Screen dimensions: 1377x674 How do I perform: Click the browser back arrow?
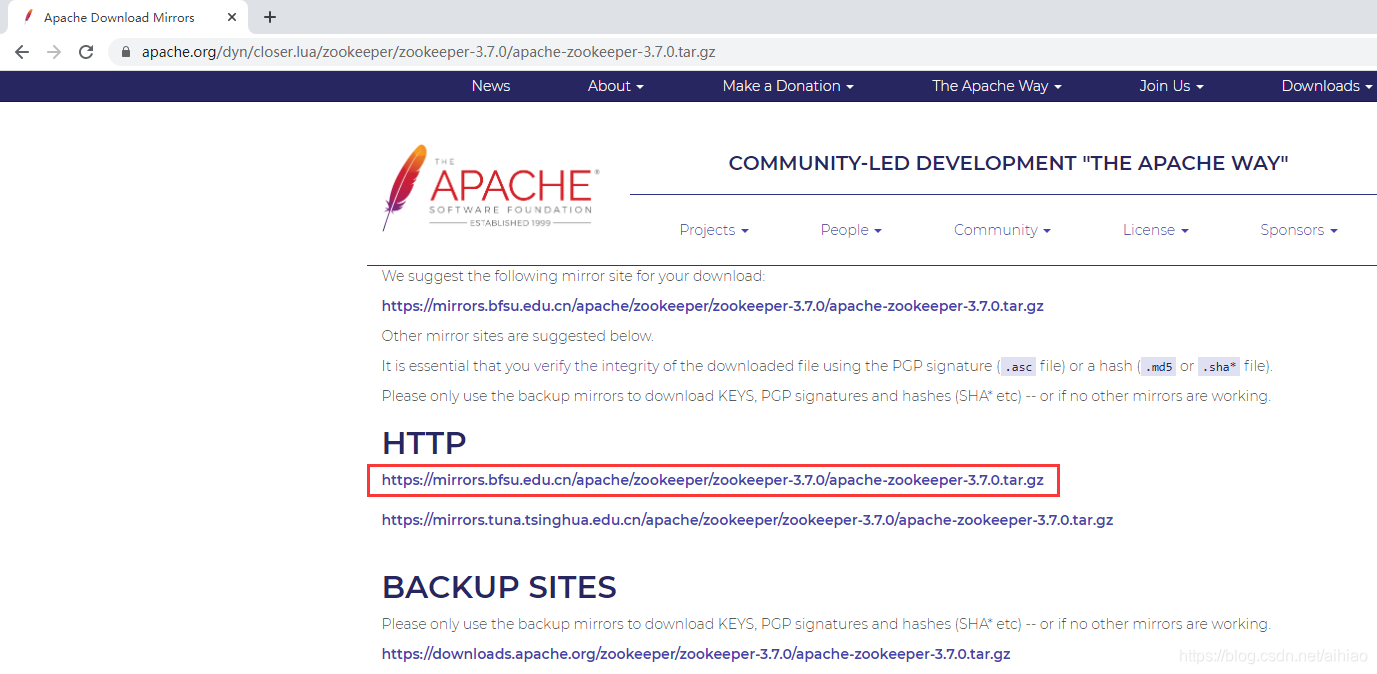(x=22, y=52)
